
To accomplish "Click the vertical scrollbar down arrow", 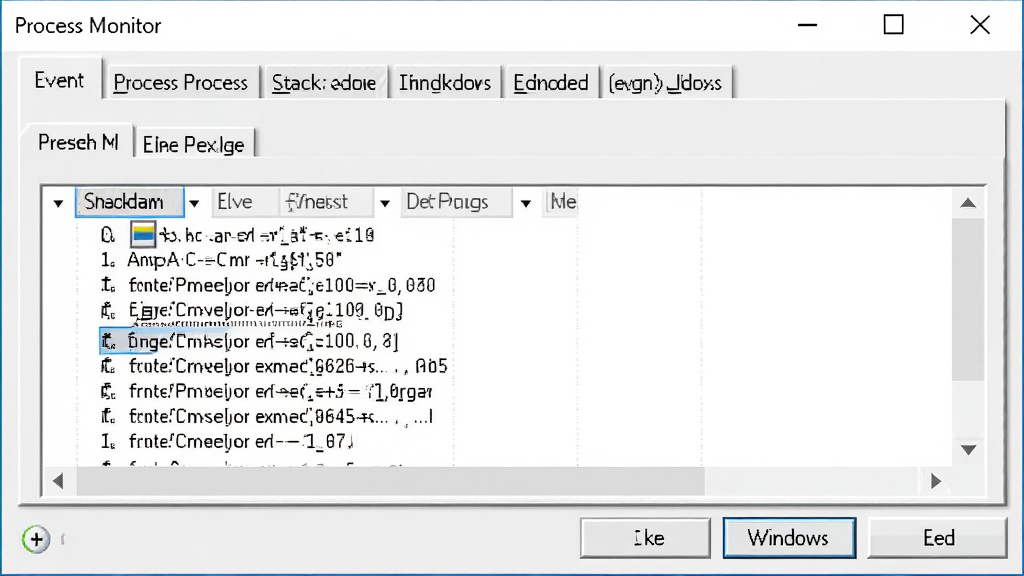I will click(x=968, y=450).
